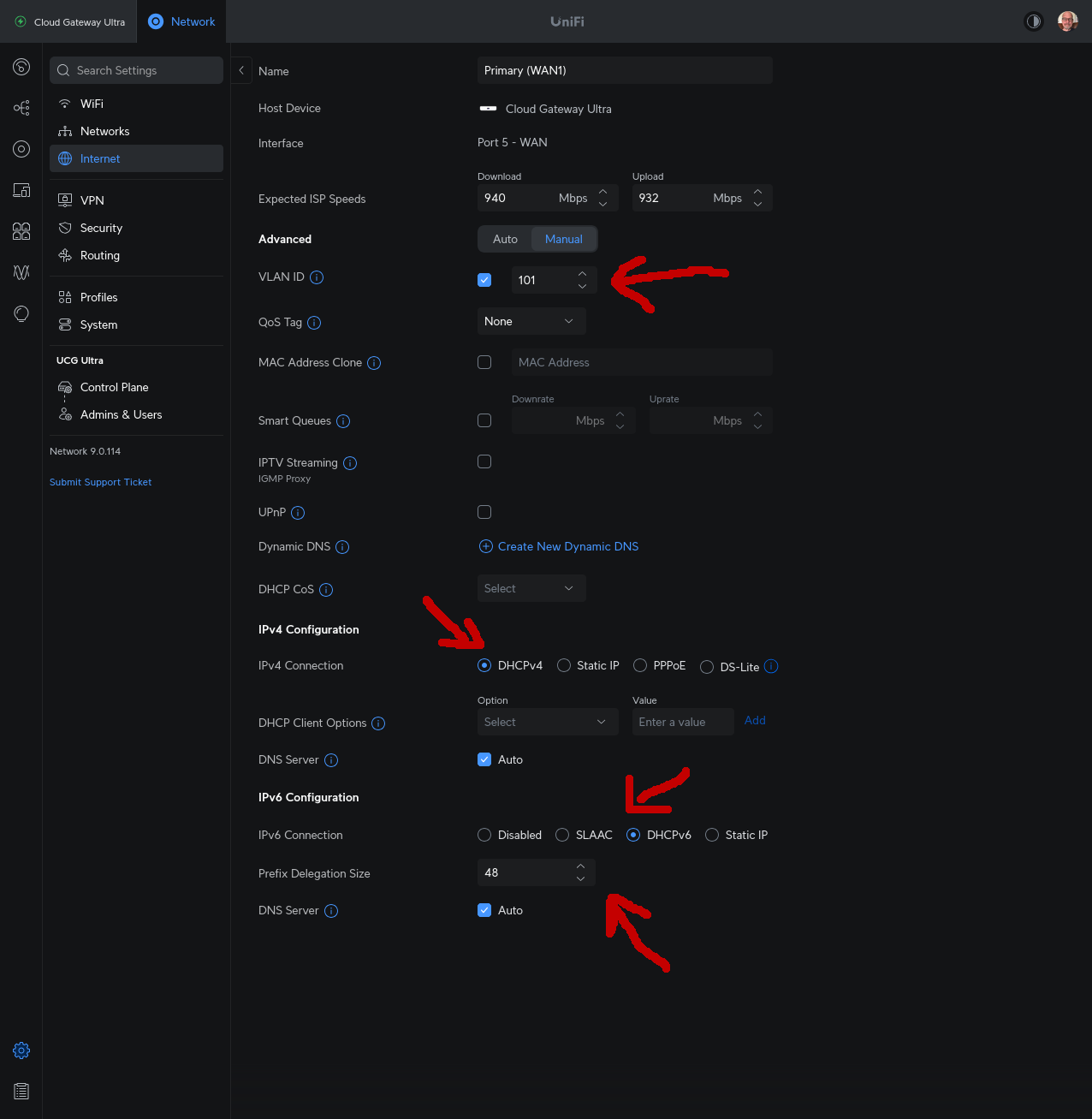Adjust the Download speed stepper arrows
This screenshot has height=1119, width=1092.
coord(603,198)
